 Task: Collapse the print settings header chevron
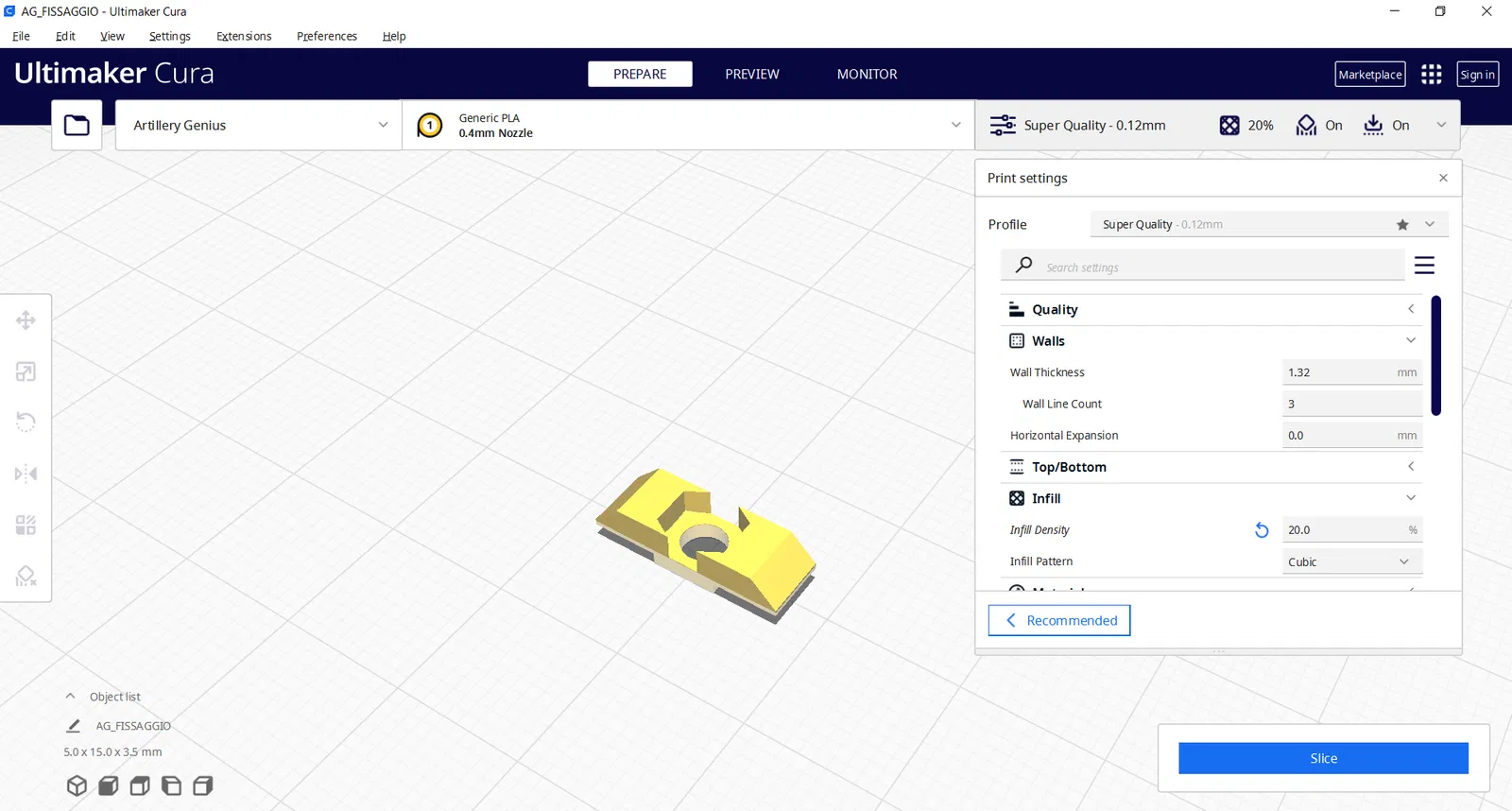pyautogui.click(x=1441, y=125)
